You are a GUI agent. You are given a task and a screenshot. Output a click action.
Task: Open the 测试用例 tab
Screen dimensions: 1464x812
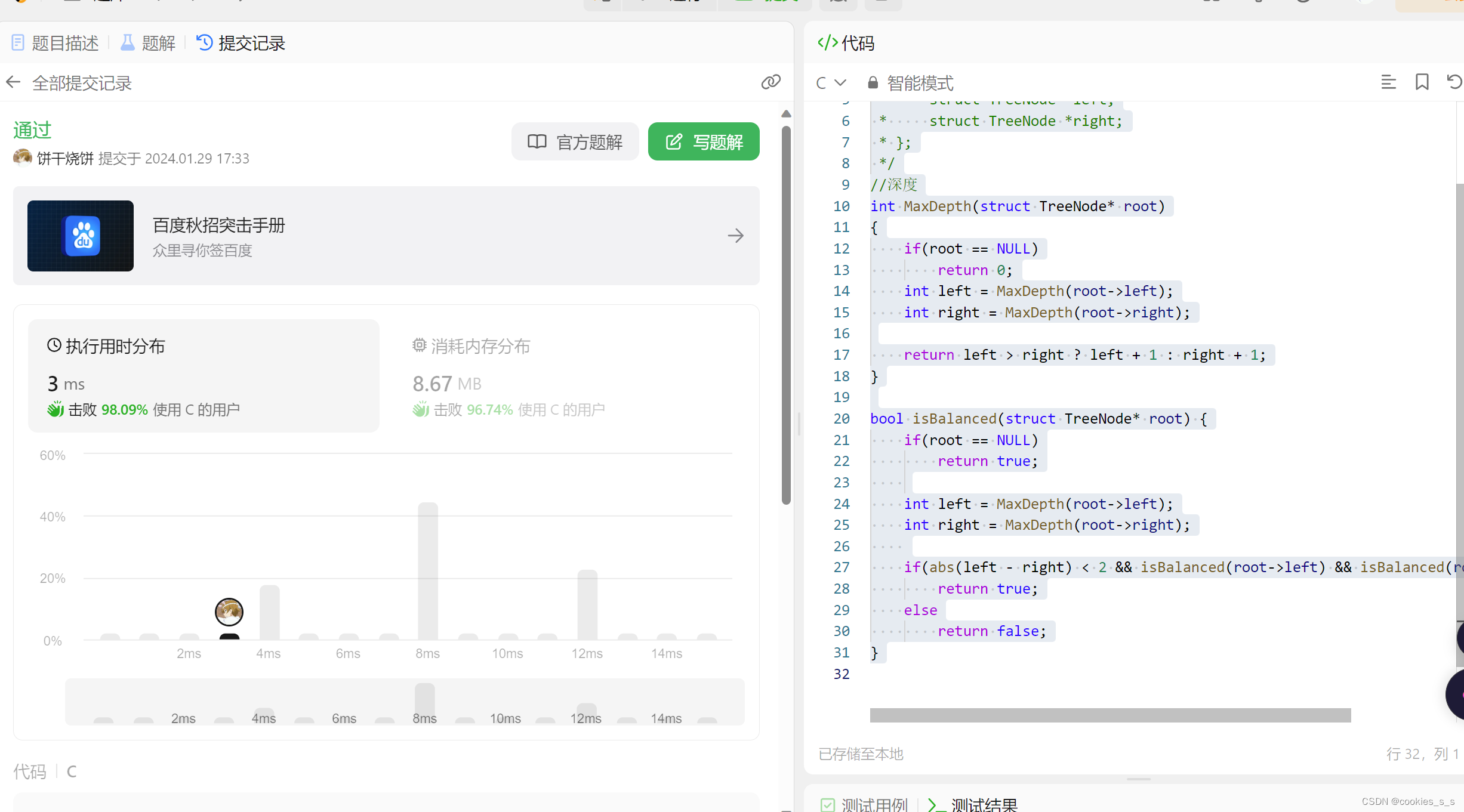click(864, 804)
